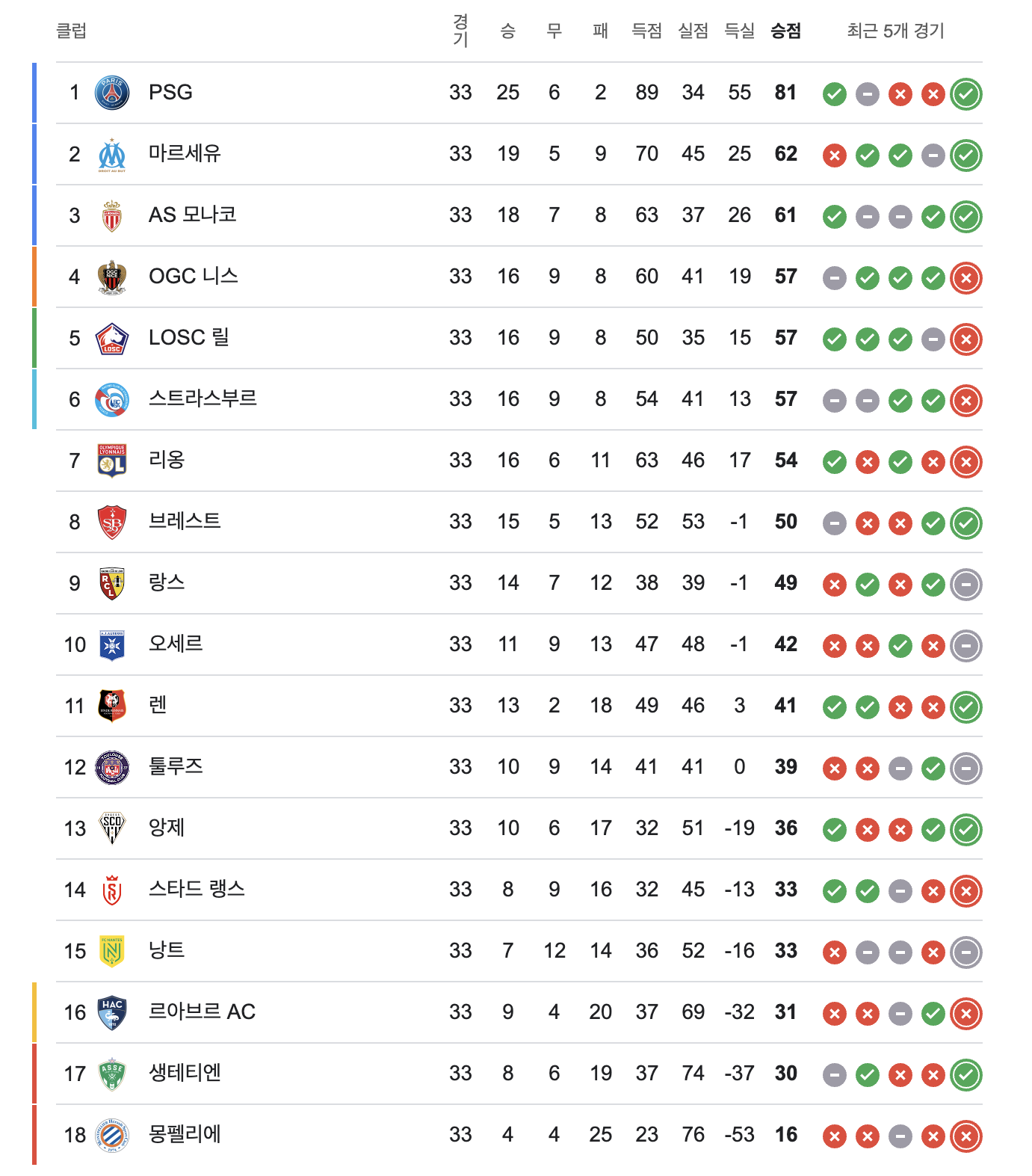
Task: Click the 최근 5개 경기 column header
Action: pyautogui.click(x=895, y=31)
